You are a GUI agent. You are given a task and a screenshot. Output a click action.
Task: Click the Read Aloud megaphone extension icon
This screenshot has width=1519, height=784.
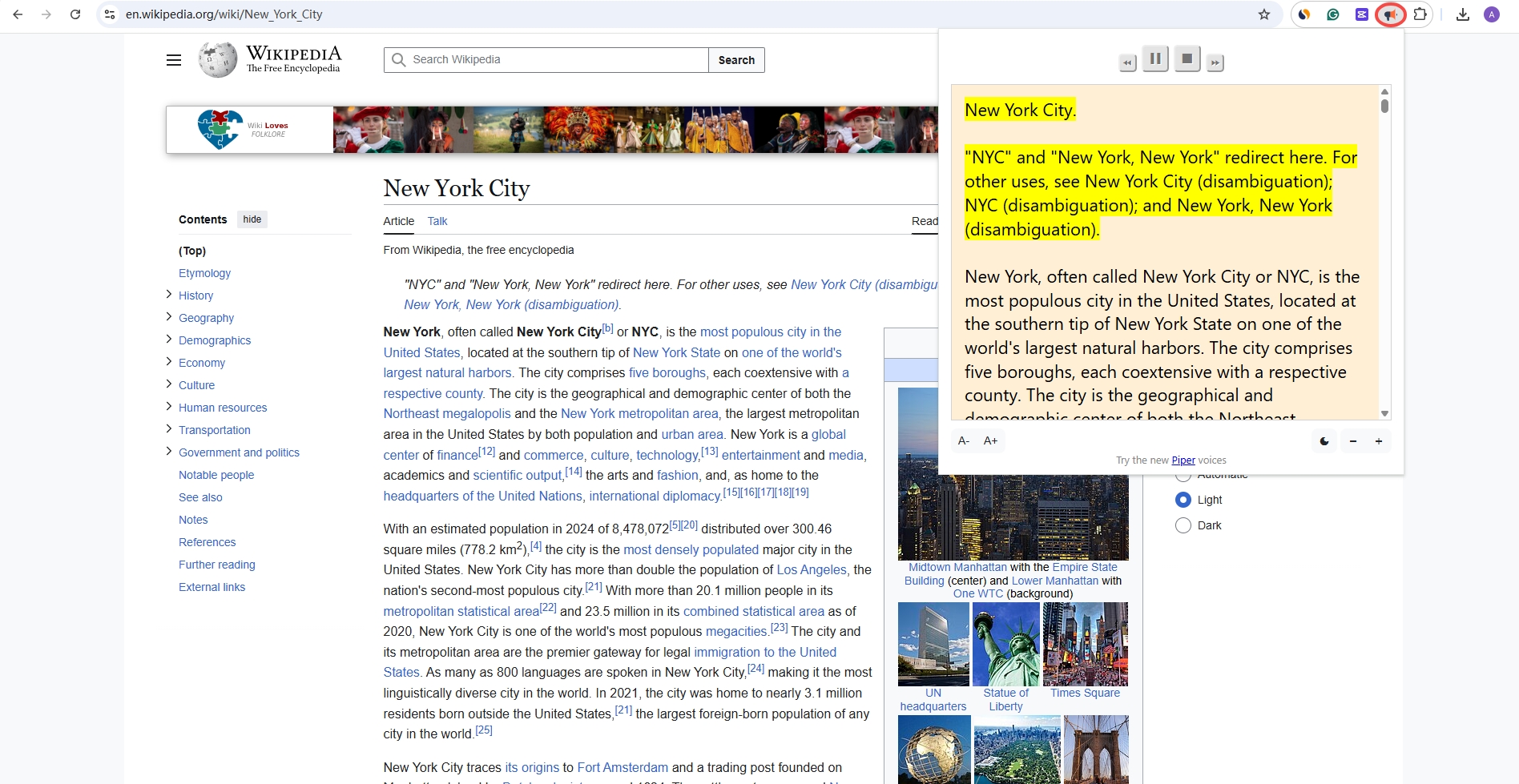pyautogui.click(x=1391, y=14)
